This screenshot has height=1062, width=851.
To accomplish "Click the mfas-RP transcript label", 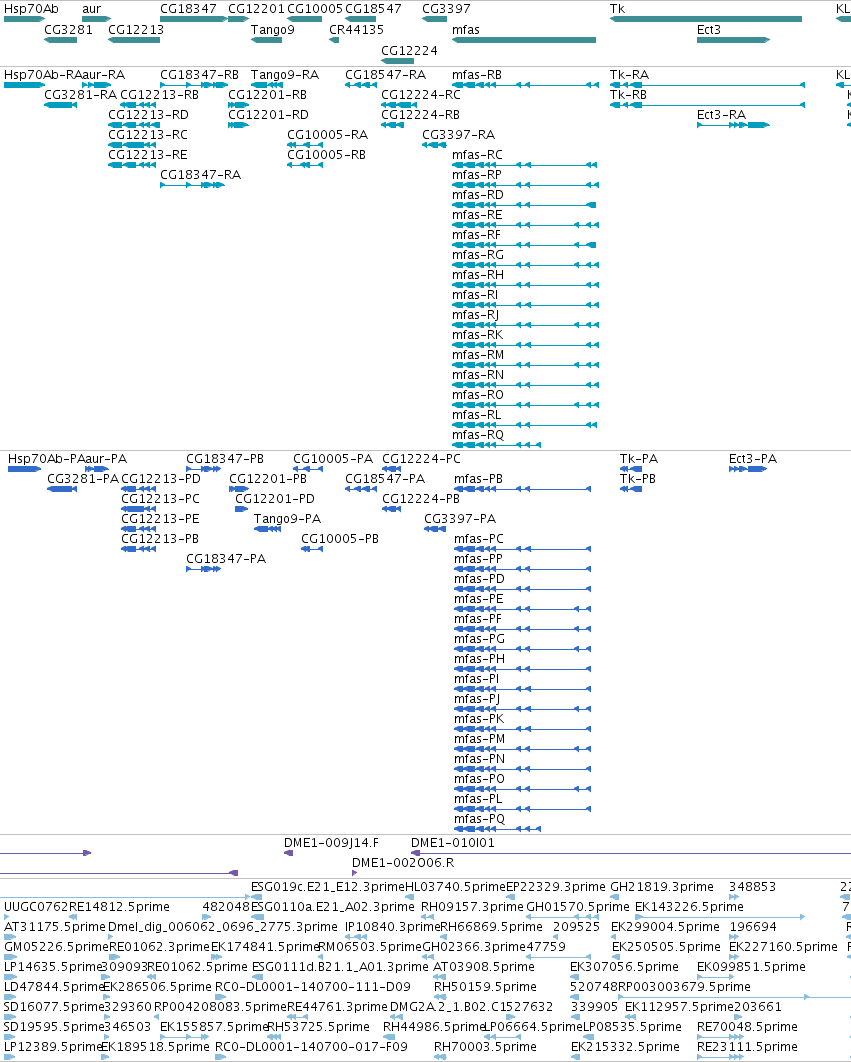I will click(477, 175).
